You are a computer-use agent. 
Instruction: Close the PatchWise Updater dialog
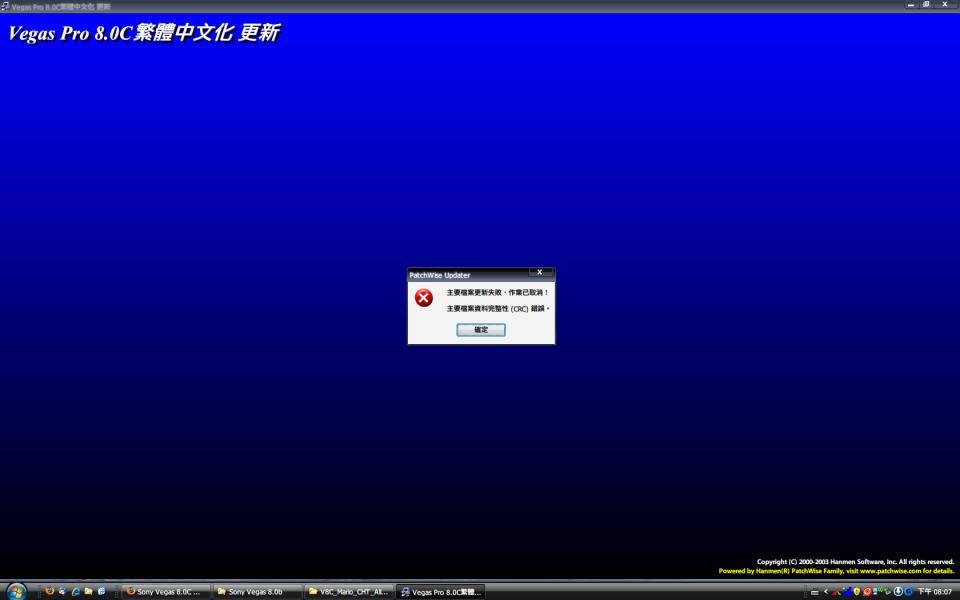[x=540, y=272]
